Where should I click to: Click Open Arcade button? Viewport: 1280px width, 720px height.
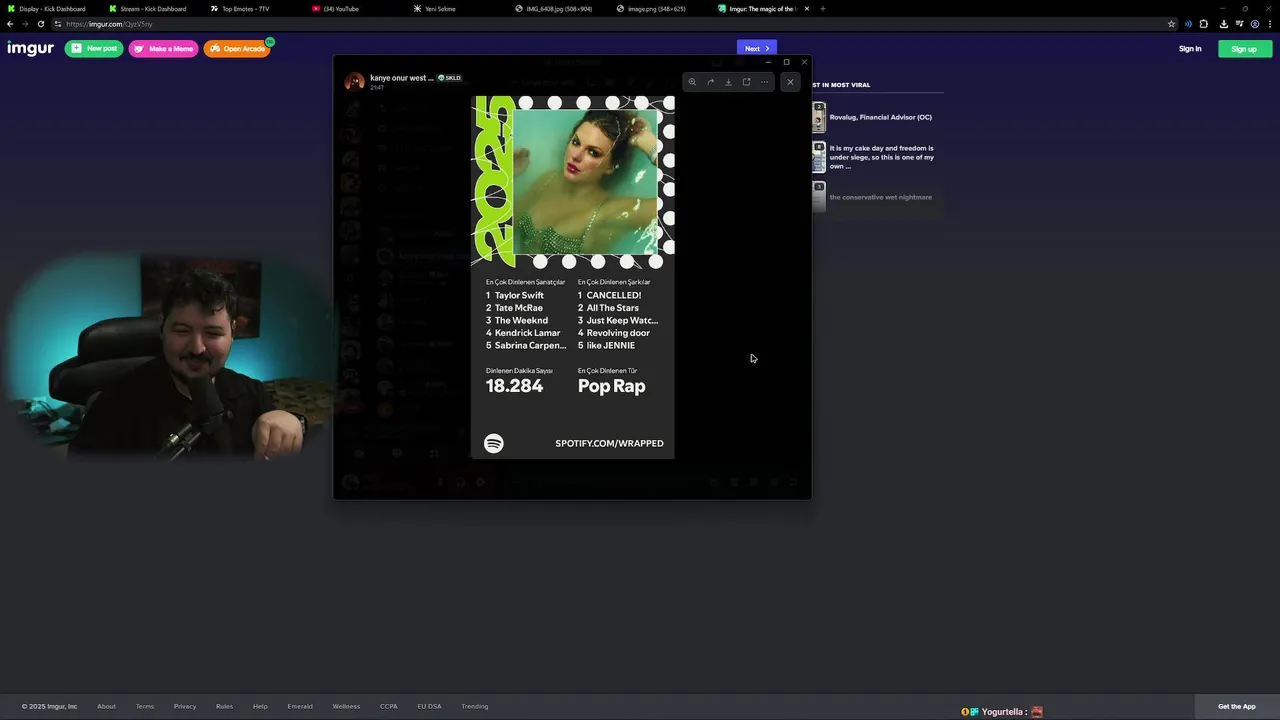[x=238, y=48]
